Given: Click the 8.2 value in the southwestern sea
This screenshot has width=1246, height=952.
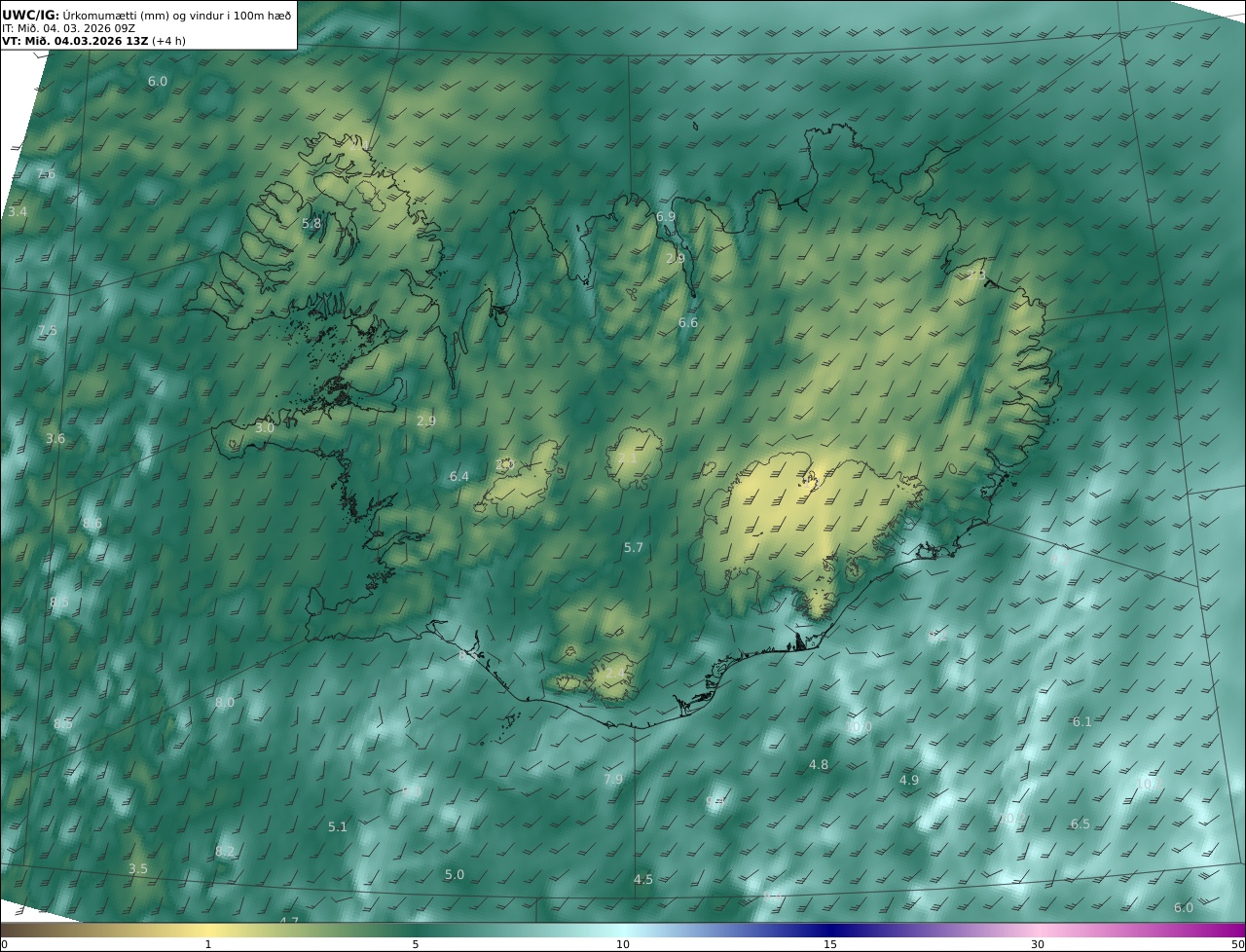Looking at the screenshot, I should coord(225,852).
